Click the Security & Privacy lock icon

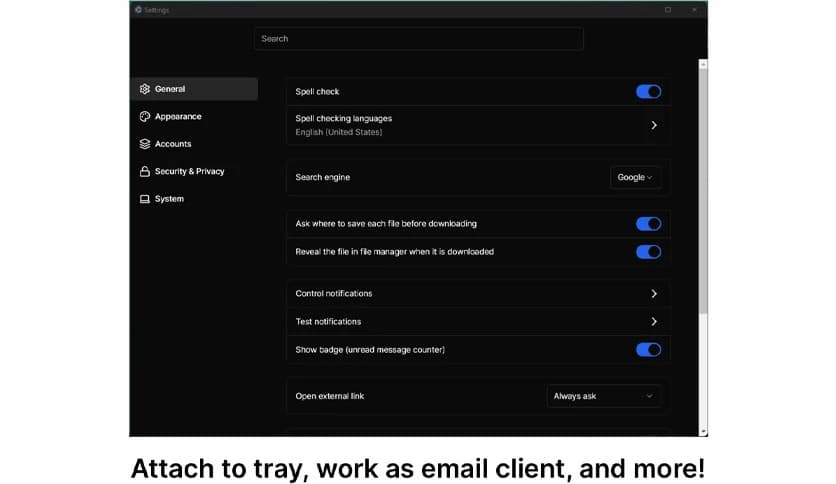145,172
